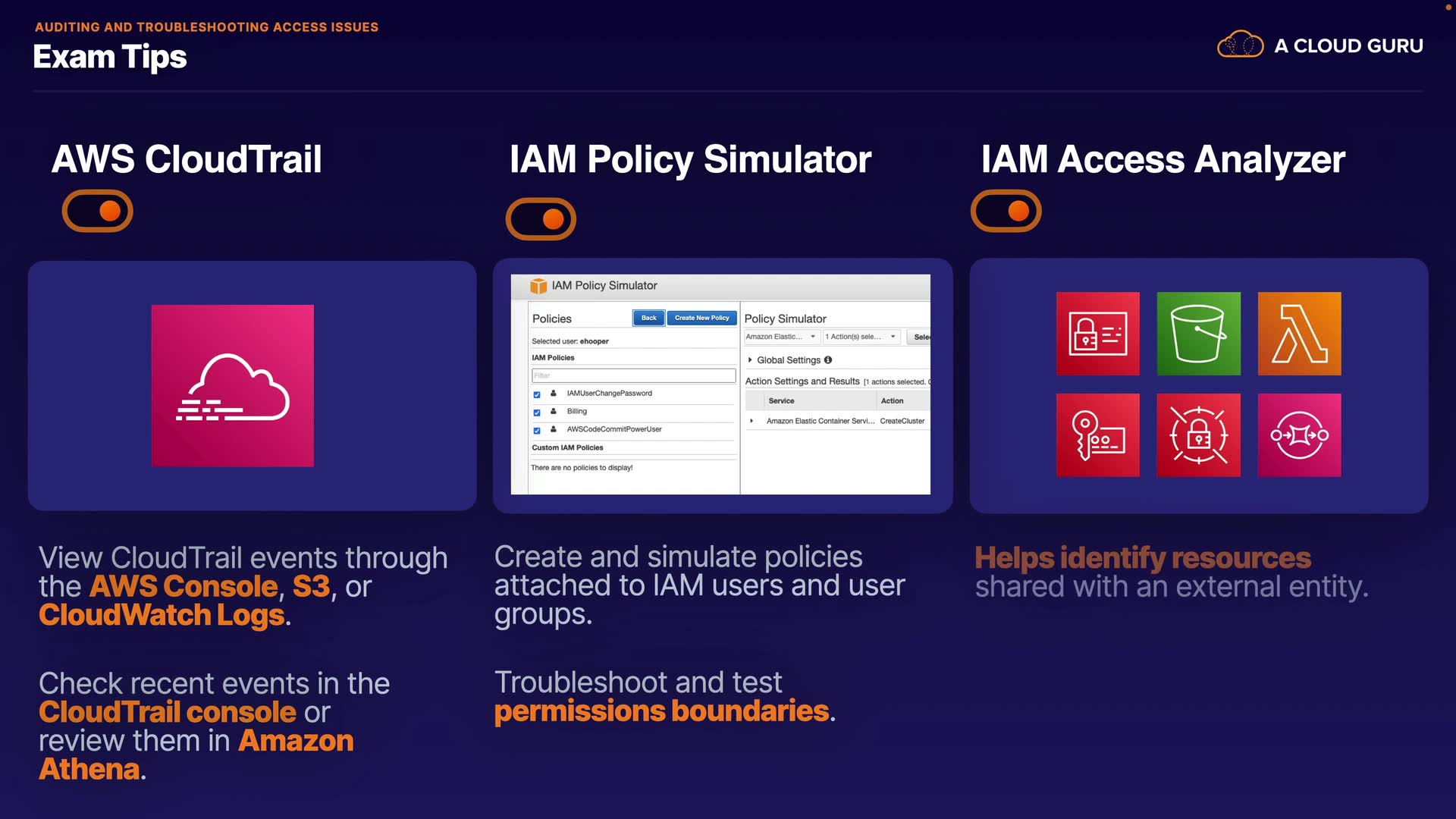The width and height of the screenshot is (1456, 819).
Task: Click the orange Lambda icon
Action: pyautogui.click(x=1299, y=334)
